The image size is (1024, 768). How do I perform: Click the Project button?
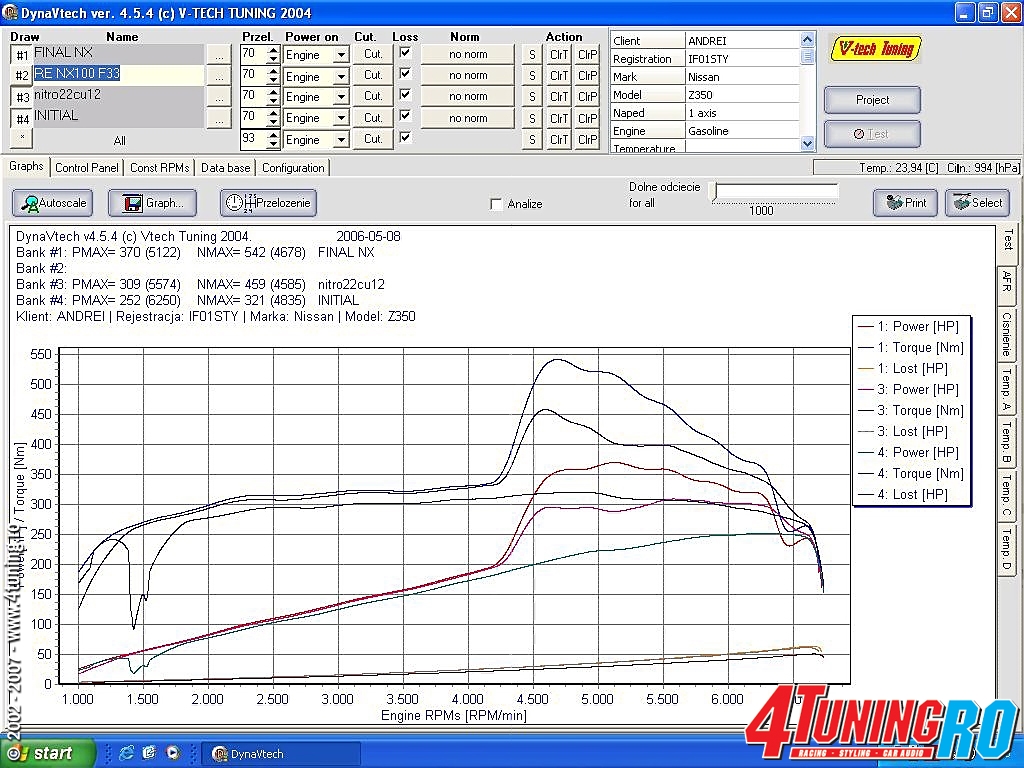(x=872, y=100)
